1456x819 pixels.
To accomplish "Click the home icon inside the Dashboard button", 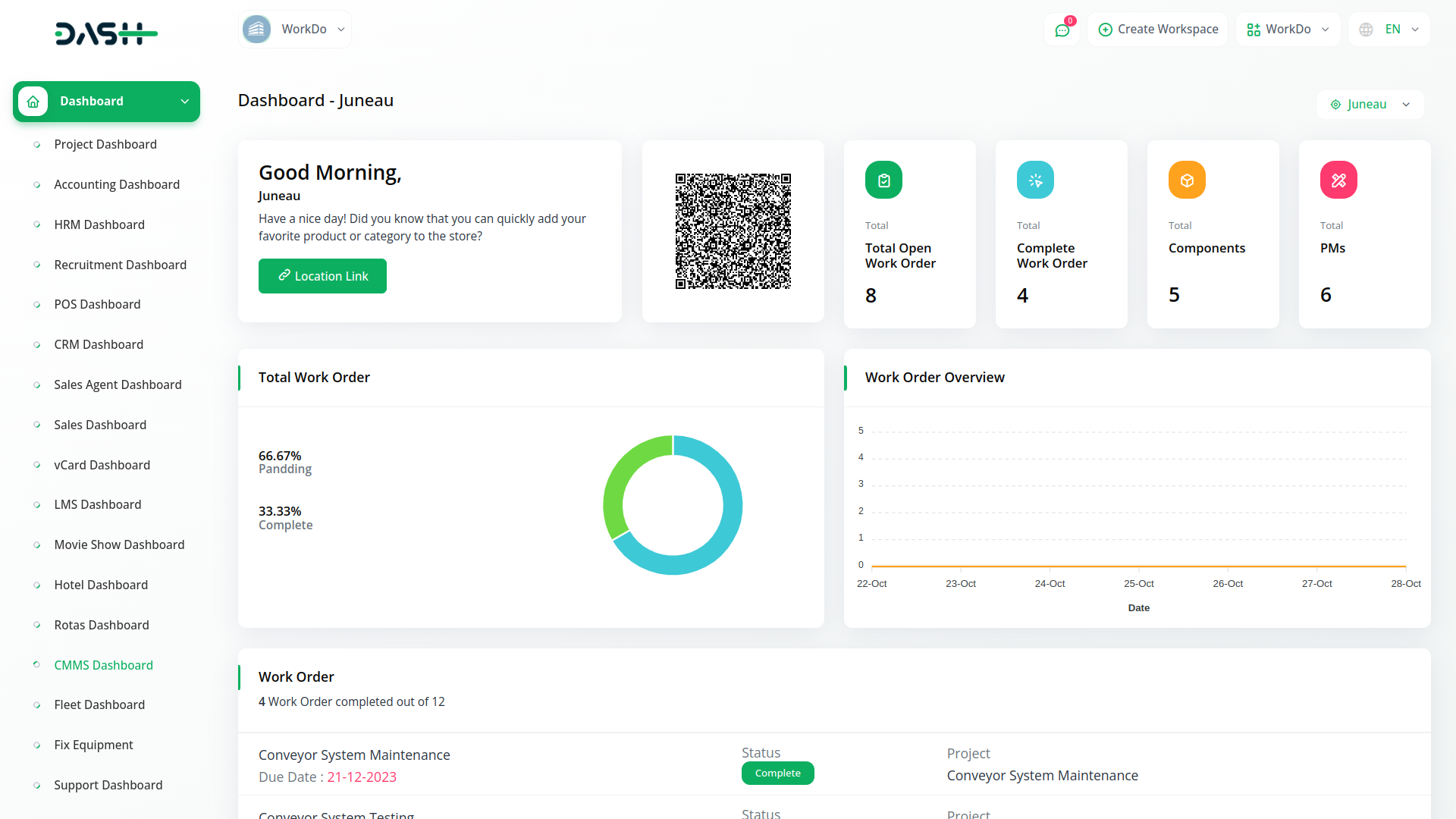I will 33,101.
